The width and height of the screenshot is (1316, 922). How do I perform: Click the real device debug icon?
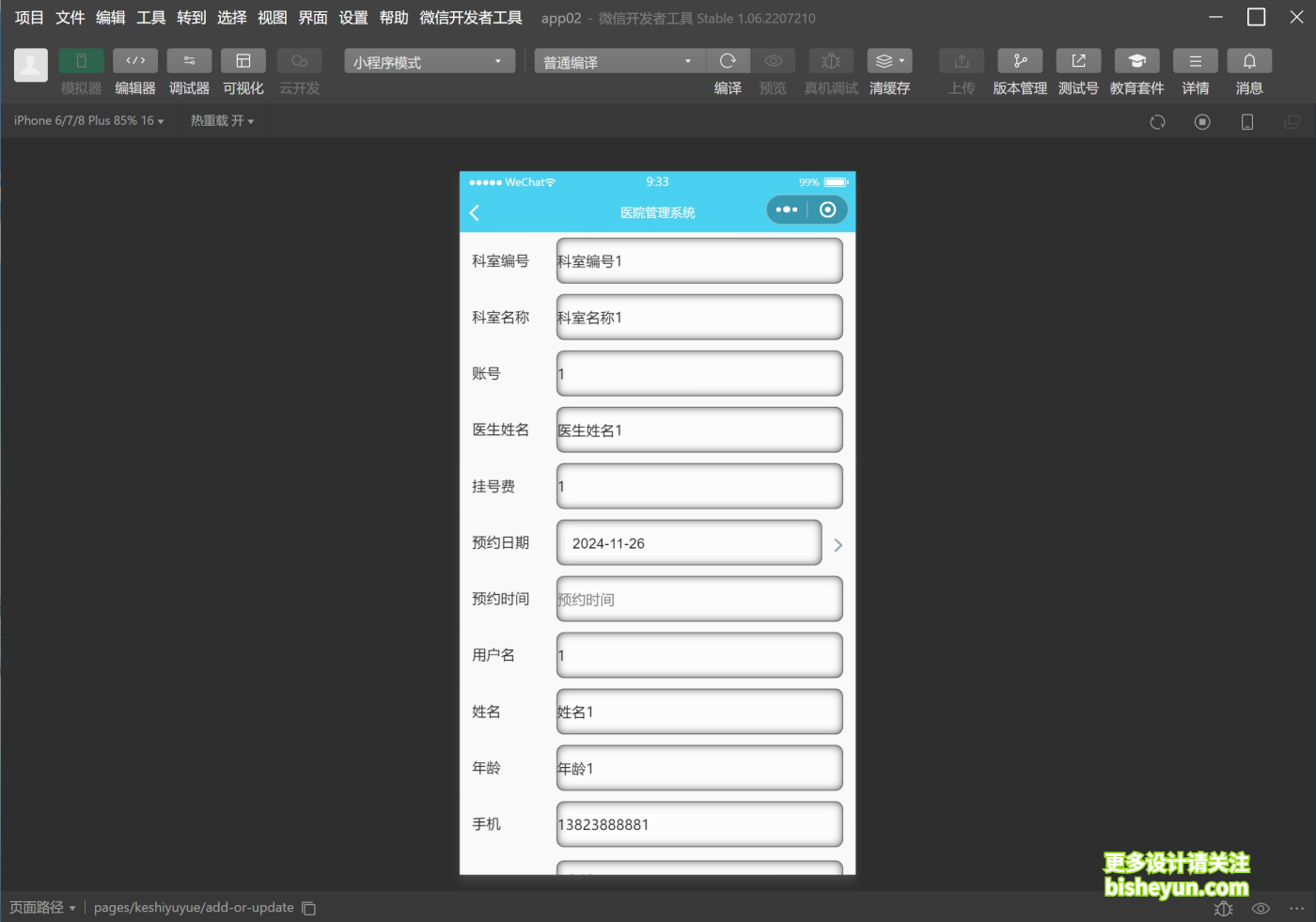[x=831, y=61]
